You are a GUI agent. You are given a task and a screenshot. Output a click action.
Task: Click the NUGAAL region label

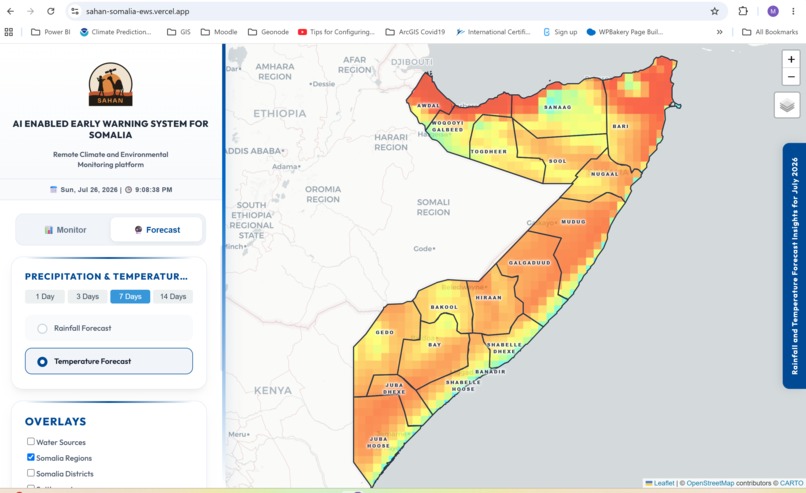click(x=604, y=174)
